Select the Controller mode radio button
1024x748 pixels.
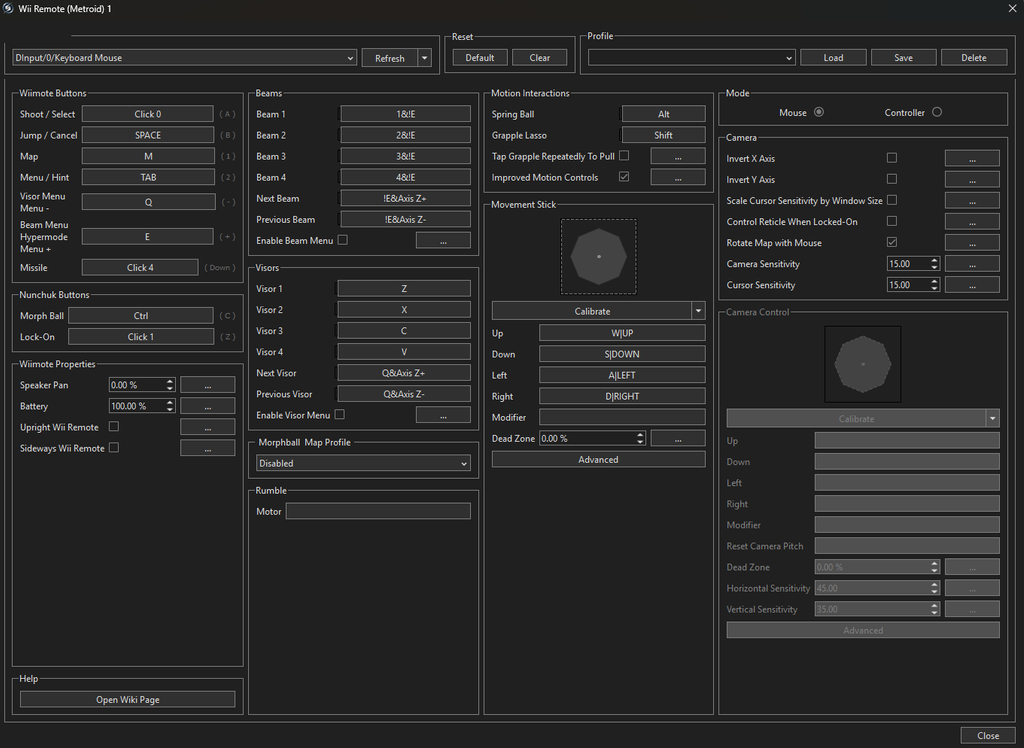937,112
